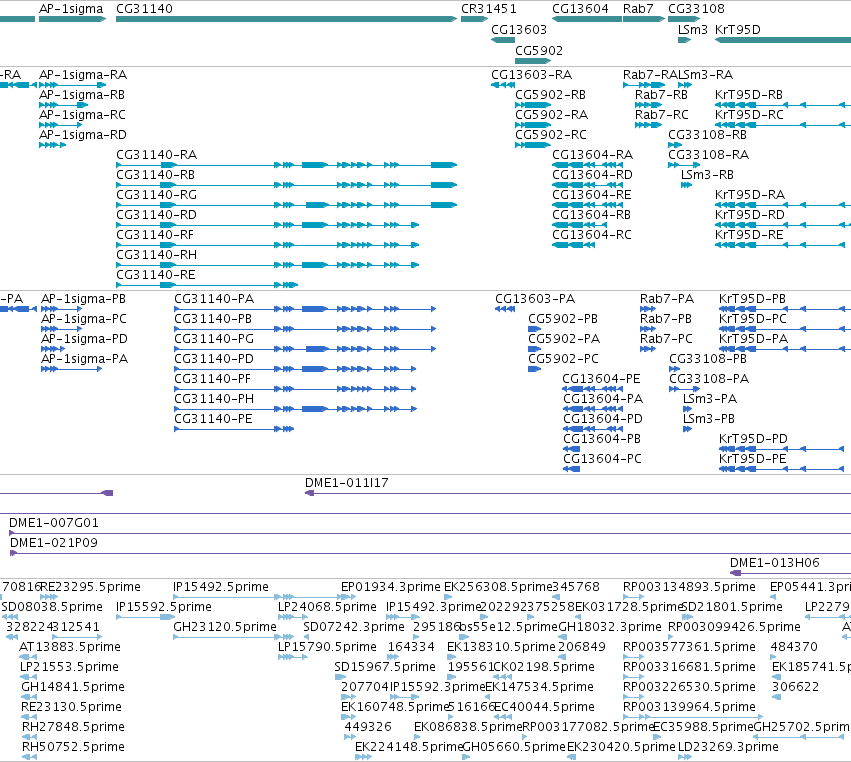Select the CR31451 gene feature
Screen dimensions: 851x762
tap(474, 19)
